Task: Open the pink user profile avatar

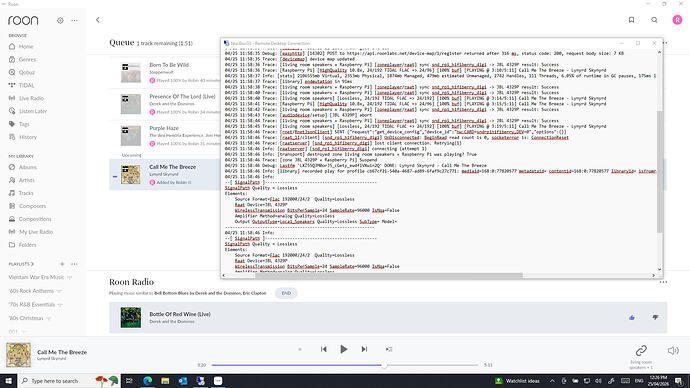Action: [677, 20]
